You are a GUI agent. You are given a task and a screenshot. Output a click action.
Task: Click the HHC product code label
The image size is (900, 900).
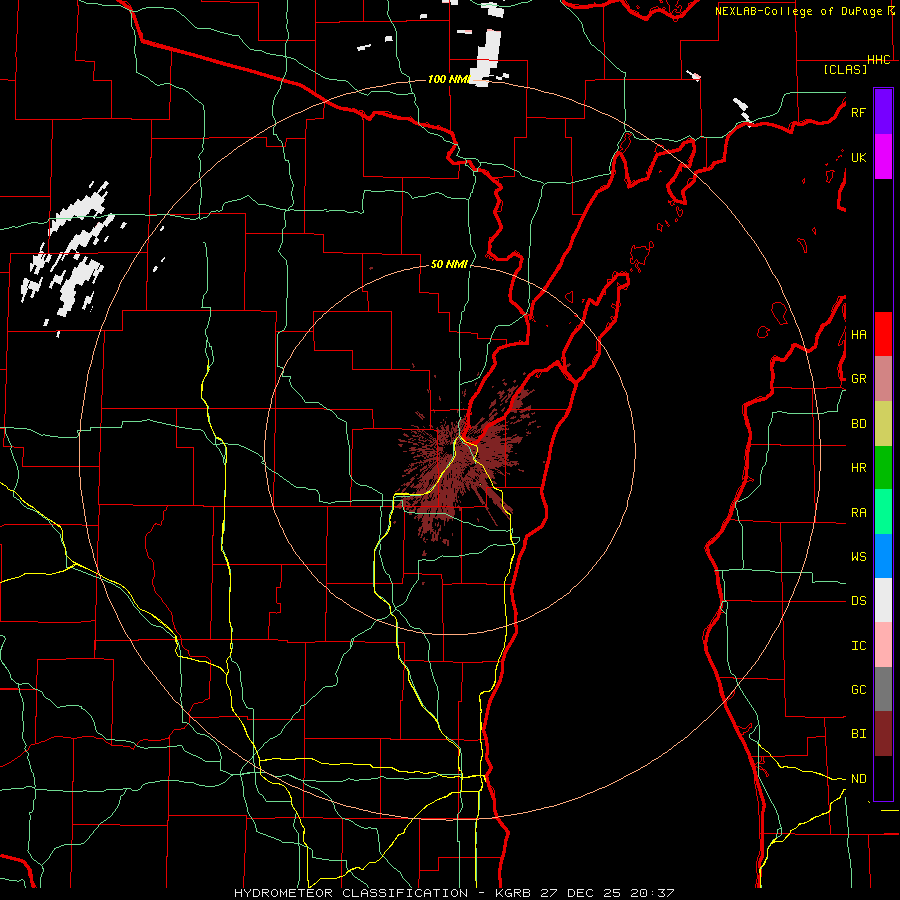pos(879,60)
